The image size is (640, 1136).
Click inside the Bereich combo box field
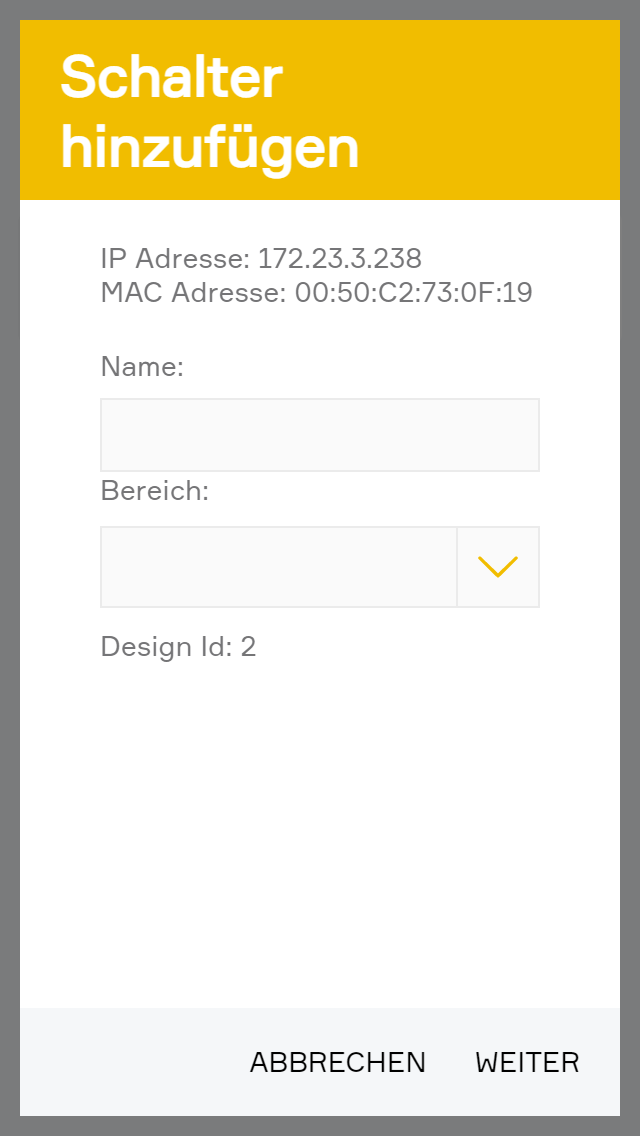(x=278, y=567)
